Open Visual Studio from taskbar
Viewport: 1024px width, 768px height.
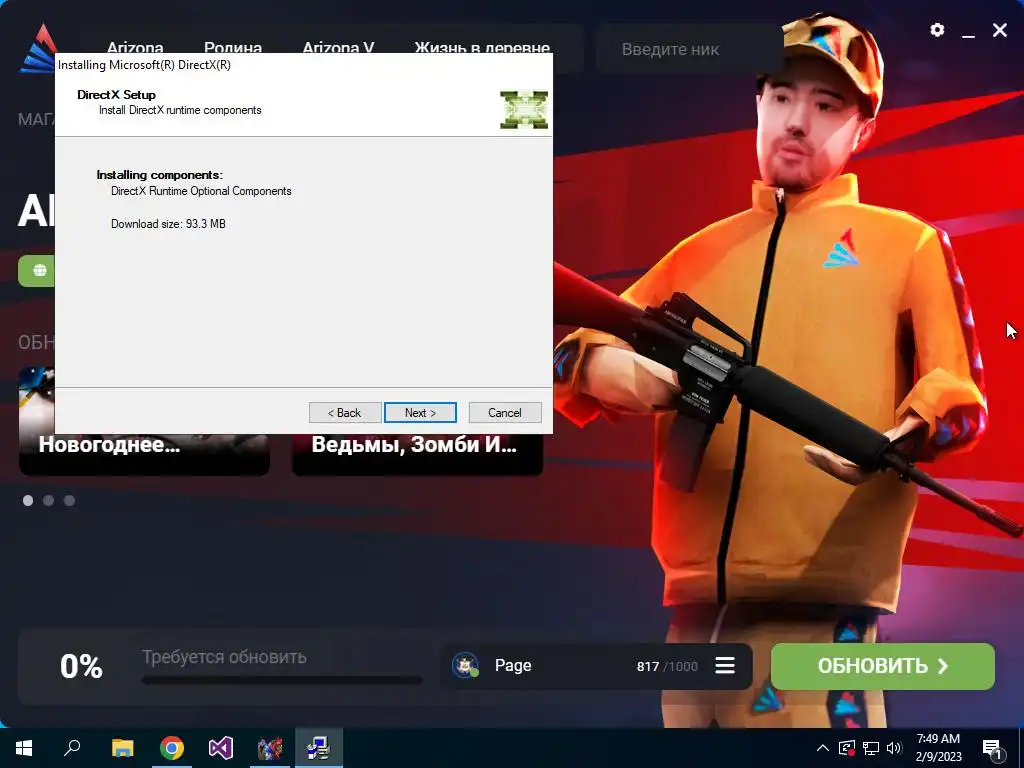pos(221,748)
